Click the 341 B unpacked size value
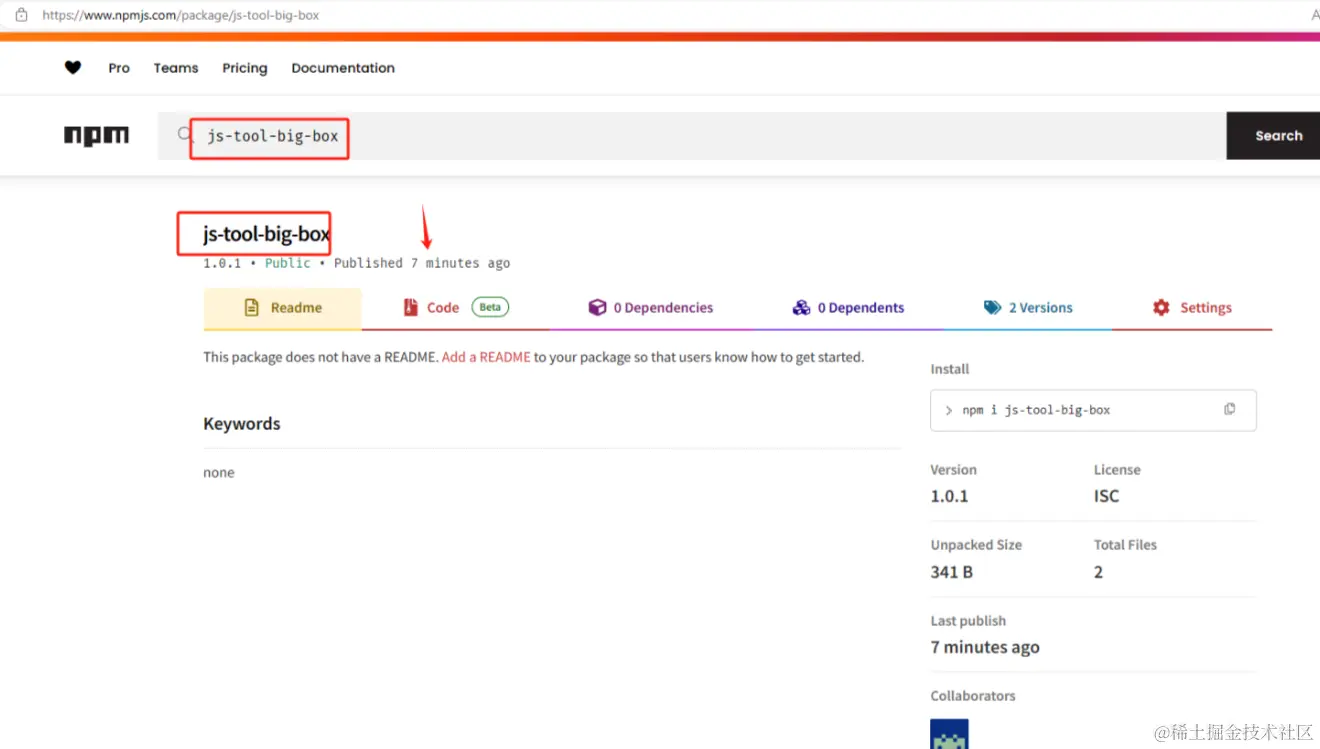The height and width of the screenshot is (749, 1320). click(952, 572)
